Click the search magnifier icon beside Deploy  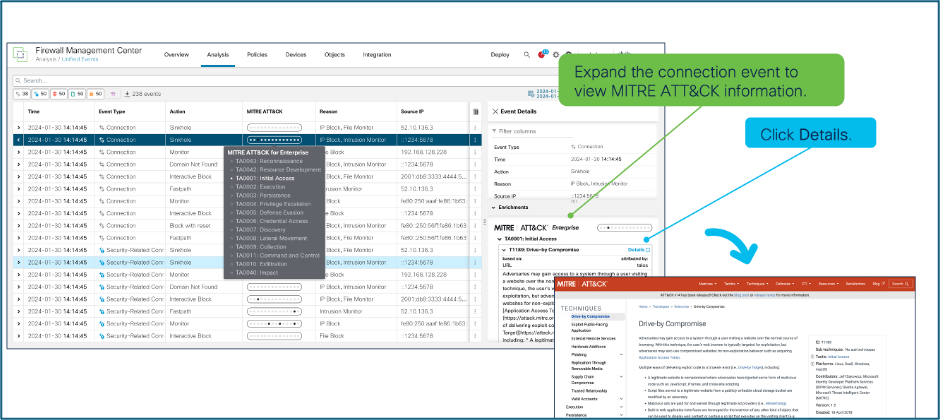527,55
